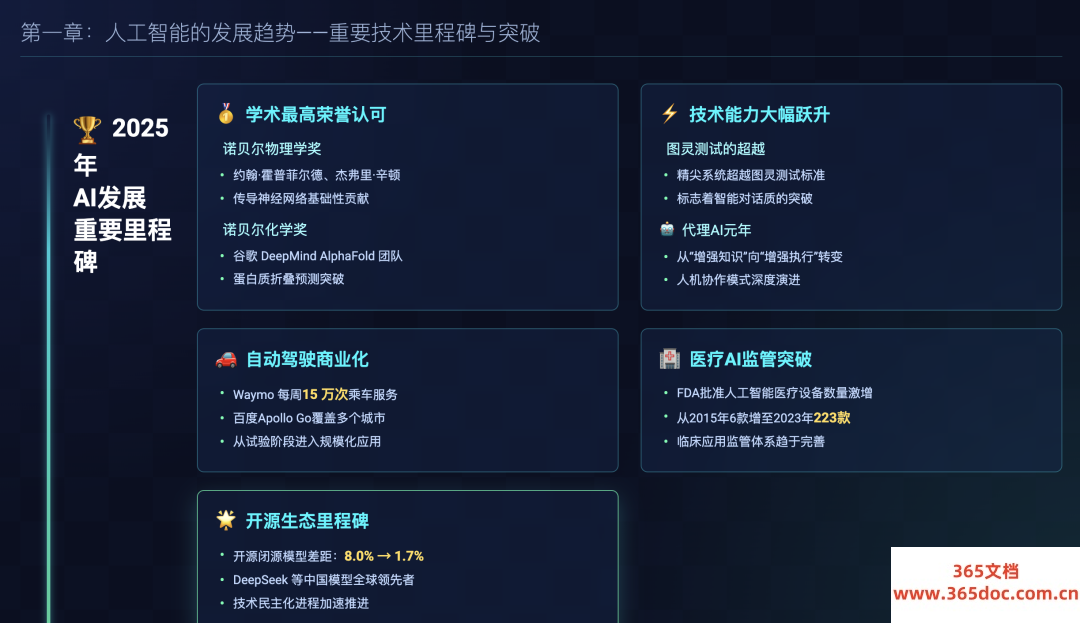Click the highlighted 223款 figure
Image resolution: width=1080 pixels, height=623 pixels.
tap(832, 418)
